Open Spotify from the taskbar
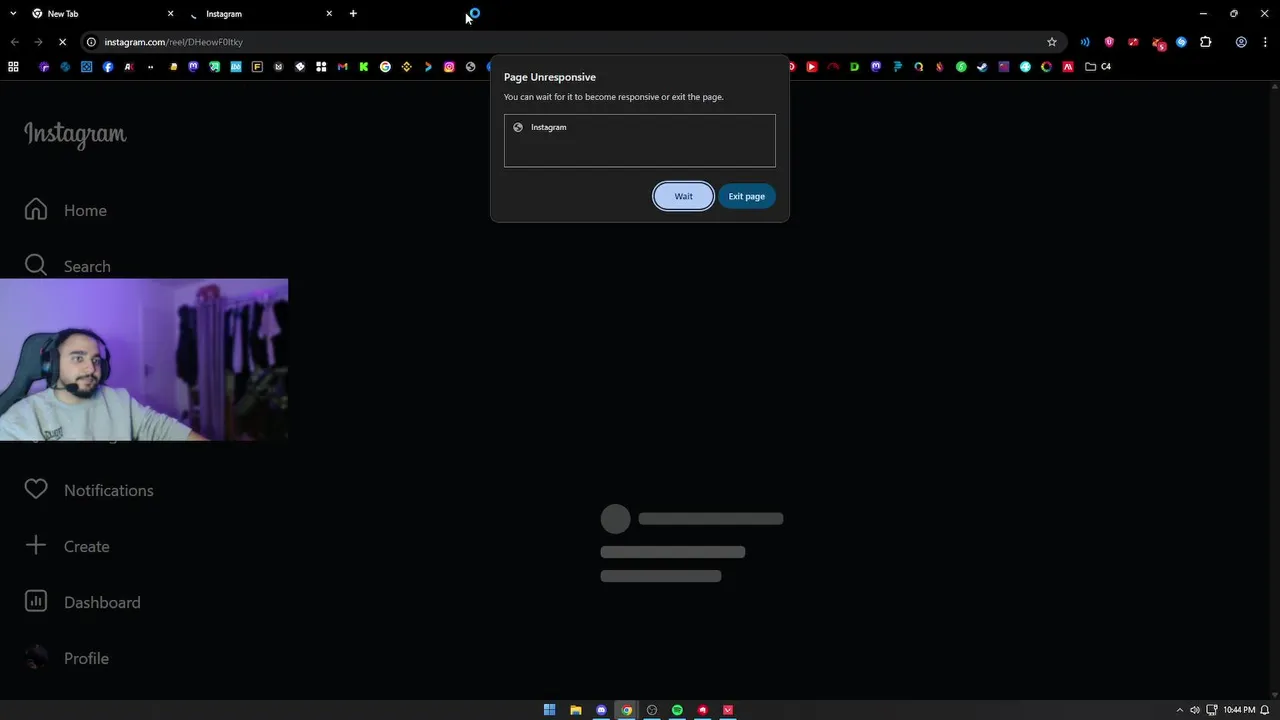 [x=677, y=710]
